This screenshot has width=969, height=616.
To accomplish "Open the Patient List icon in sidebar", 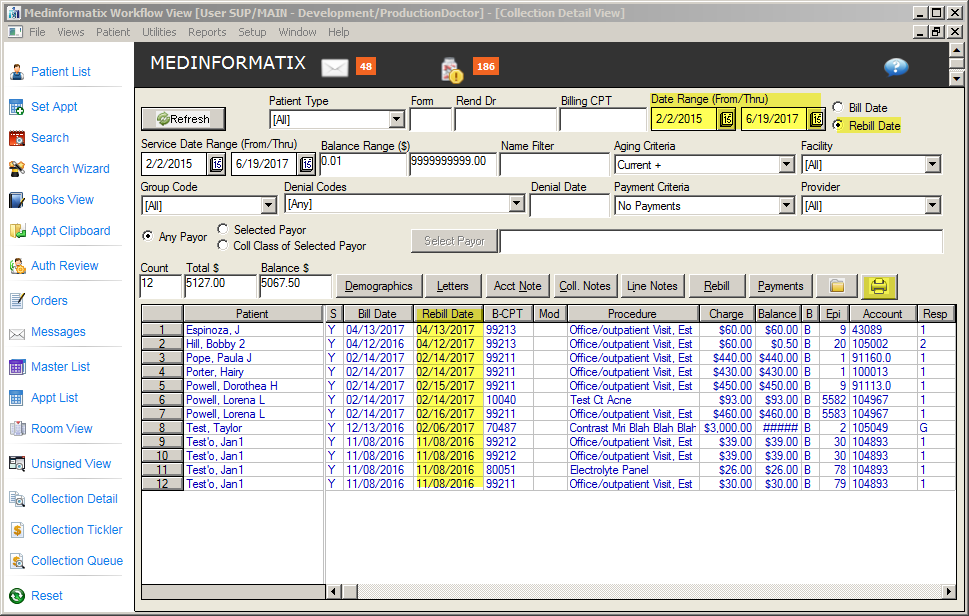I will 17,72.
